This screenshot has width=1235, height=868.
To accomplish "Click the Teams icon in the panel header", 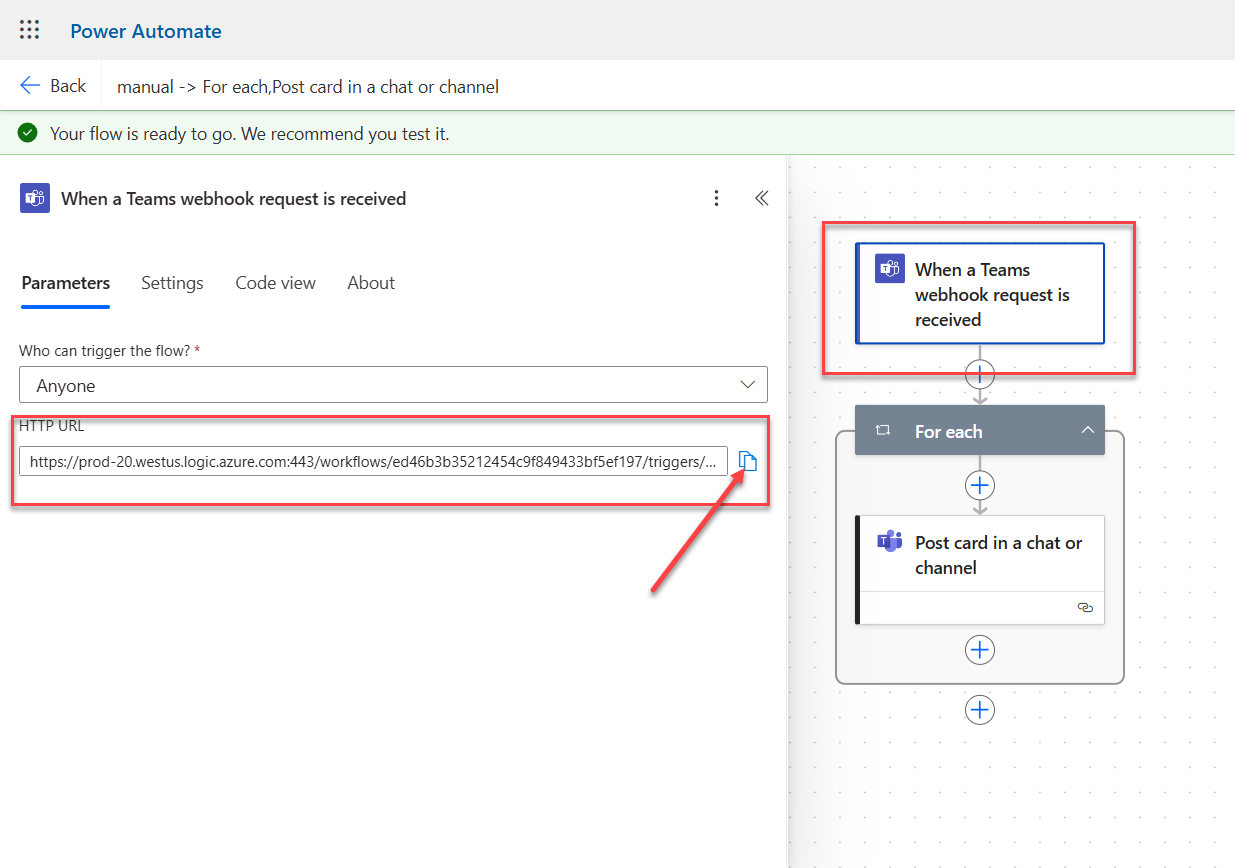I will click(x=35, y=198).
